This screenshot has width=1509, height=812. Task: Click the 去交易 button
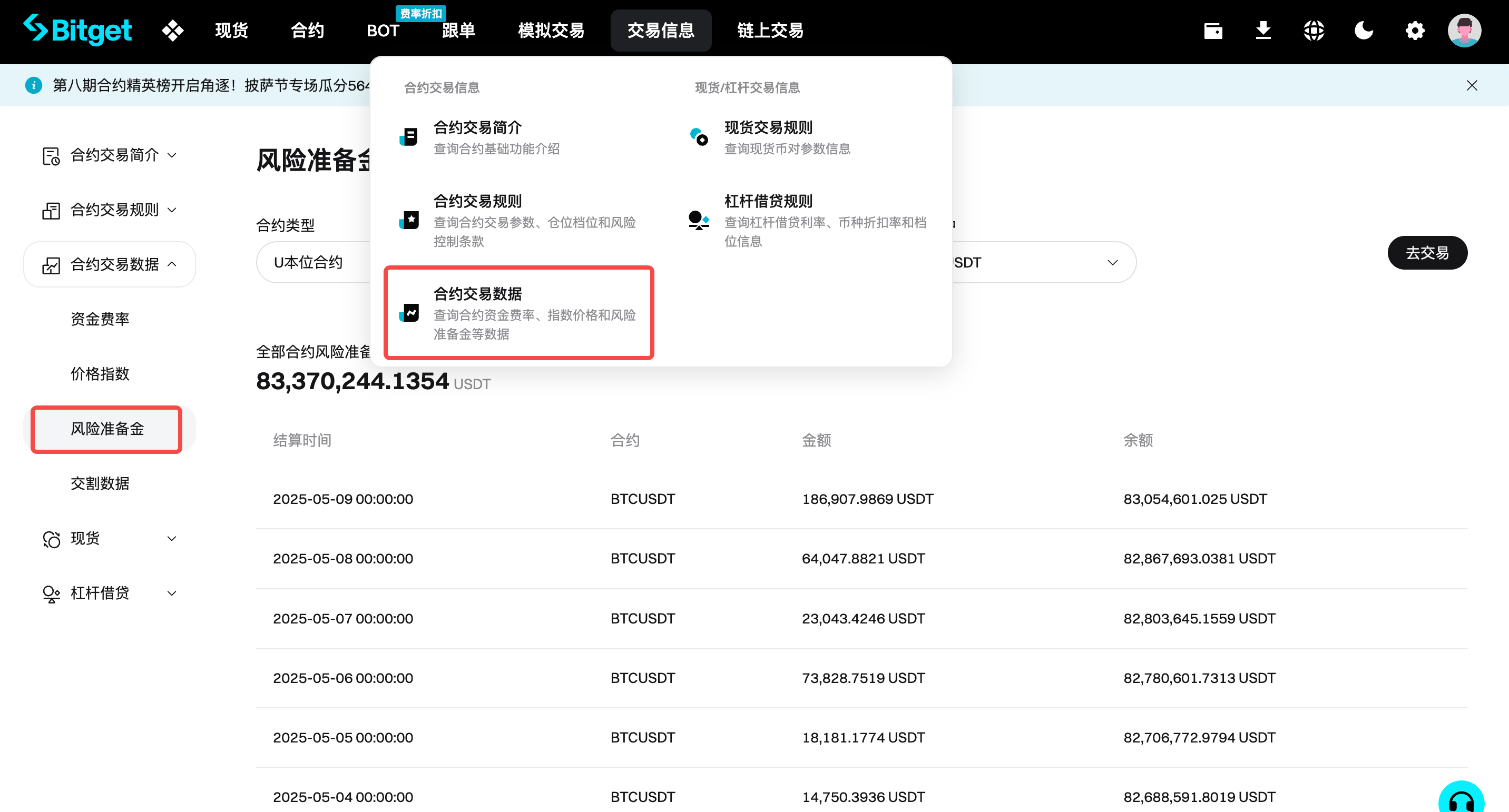click(x=1426, y=253)
